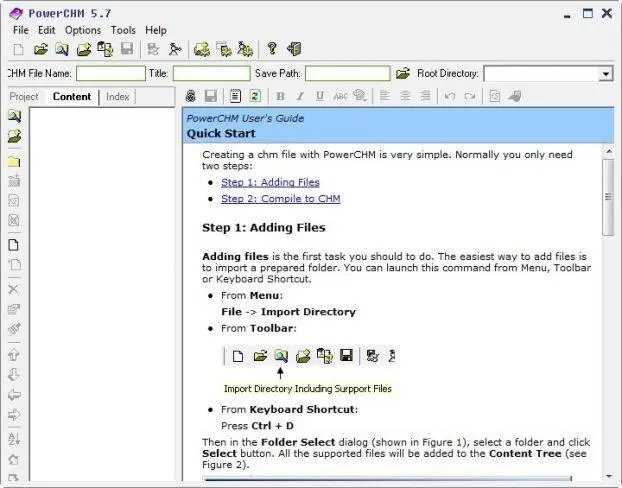The image size is (622, 488).
Task: Click the Bold formatting icon
Action: point(280,96)
